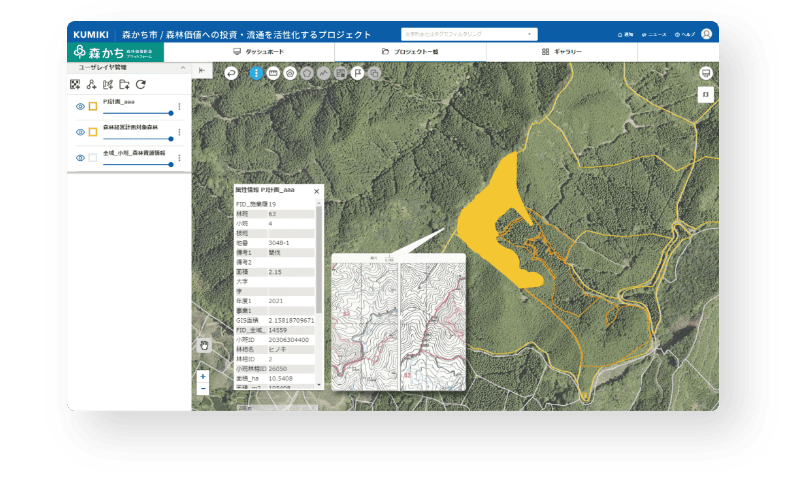Select the 20306304400 ID value

click(288, 340)
